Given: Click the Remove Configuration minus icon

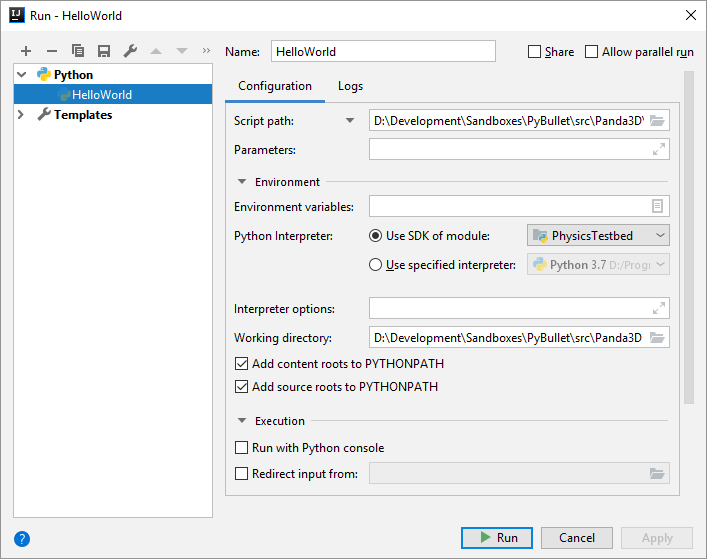Looking at the screenshot, I should (x=52, y=51).
